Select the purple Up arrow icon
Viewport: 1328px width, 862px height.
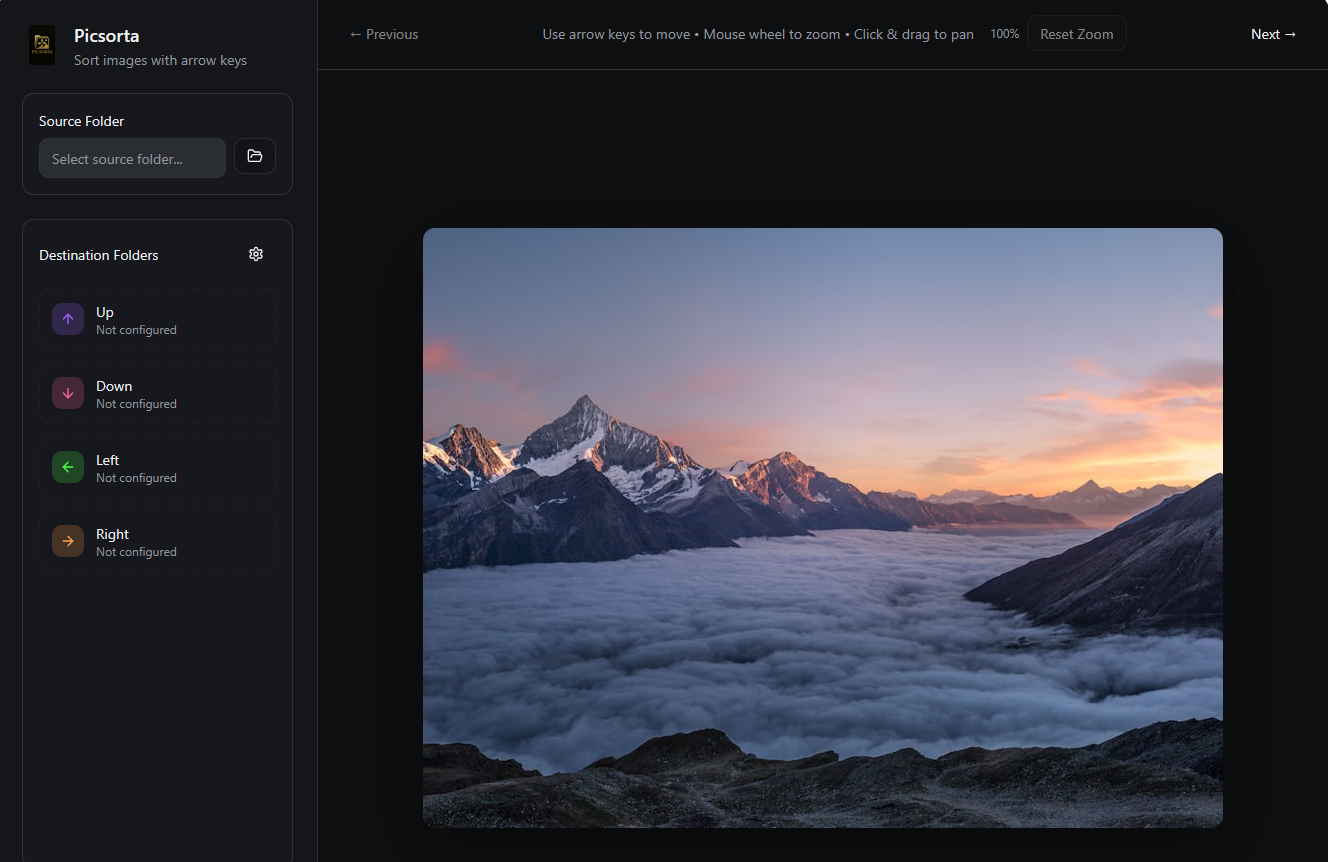click(67, 318)
